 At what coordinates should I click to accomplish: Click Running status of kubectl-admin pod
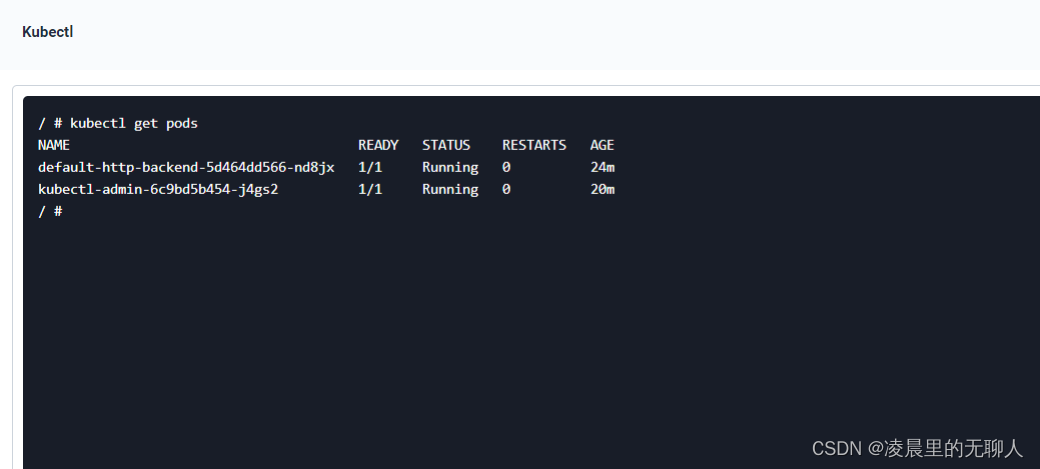click(450, 190)
